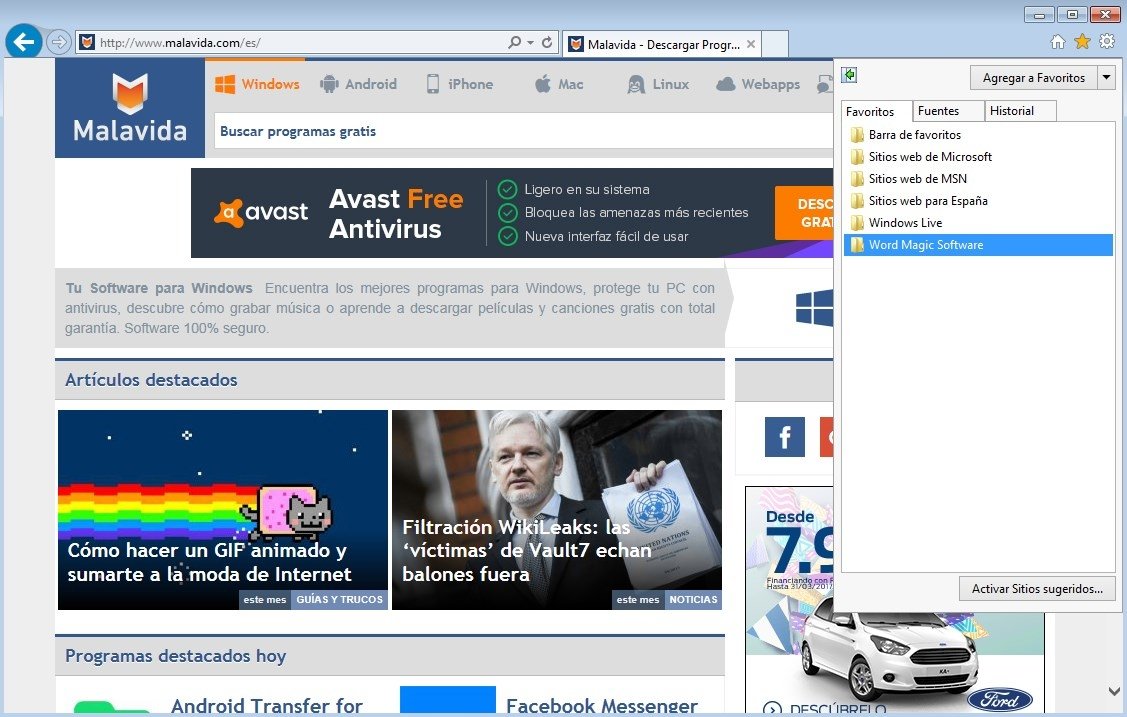This screenshot has height=717, width=1127.
Task: Click the Artículos destacados heading
Action: (x=151, y=379)
